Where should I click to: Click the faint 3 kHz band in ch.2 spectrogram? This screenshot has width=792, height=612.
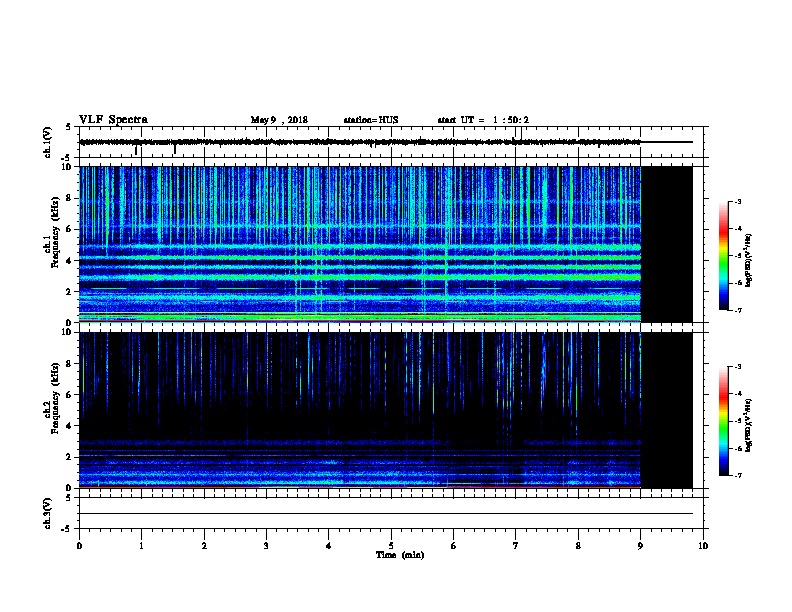tap(360, 442)
